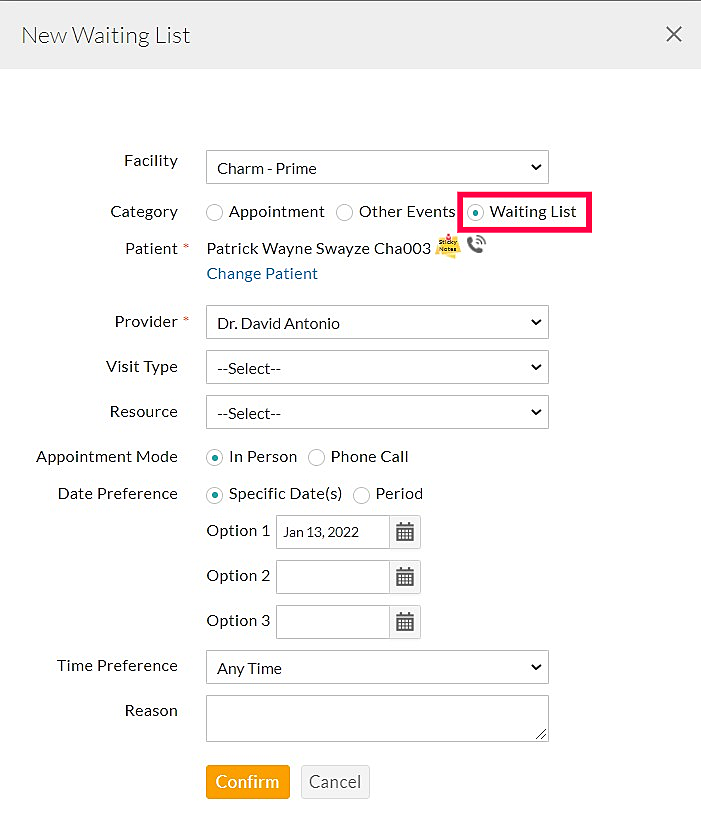Click inside the Reason text box
Image resolution: width=701 pixels, height=837 pixels.
pos(377,718)
